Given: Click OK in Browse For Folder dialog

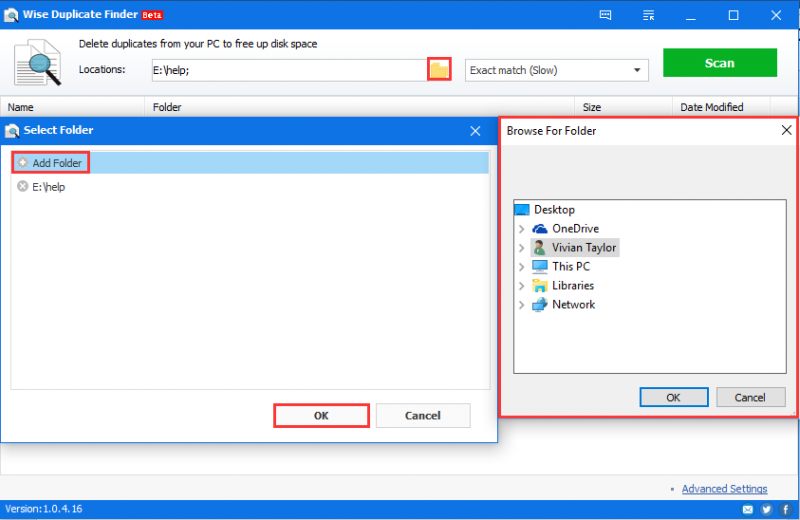Looking at the screenshot, I should (673, 397).
